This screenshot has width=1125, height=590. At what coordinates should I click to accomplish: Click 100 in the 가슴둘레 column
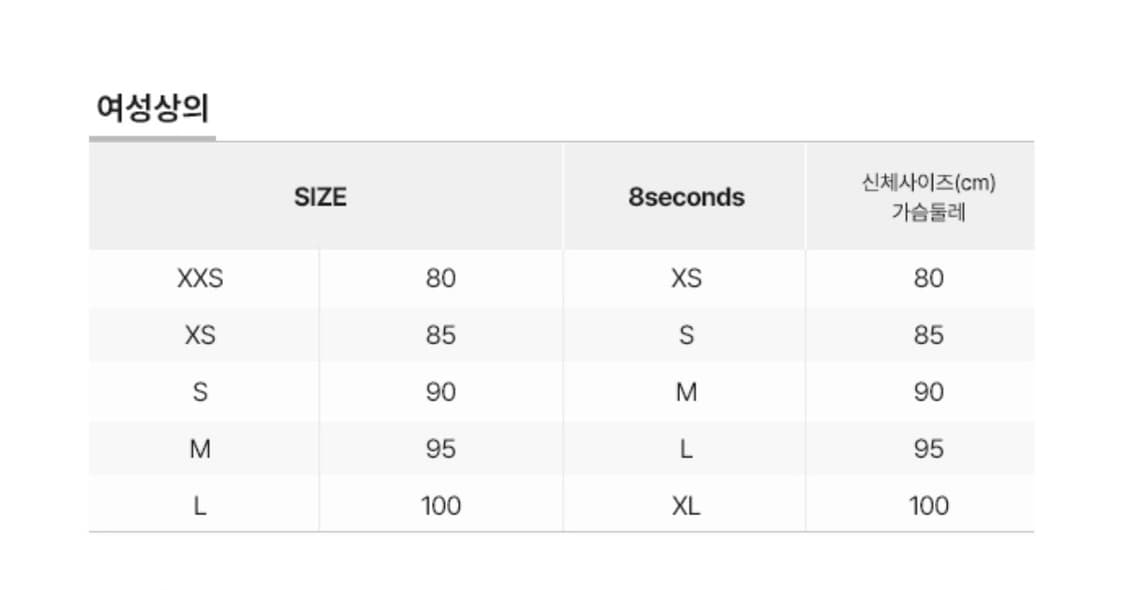(x=928, y=506)
